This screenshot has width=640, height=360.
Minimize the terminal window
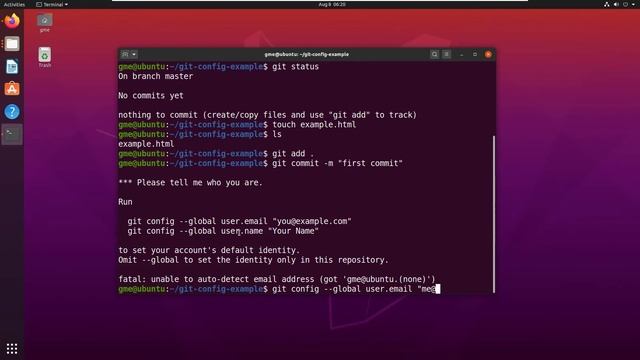coord(462,54)
